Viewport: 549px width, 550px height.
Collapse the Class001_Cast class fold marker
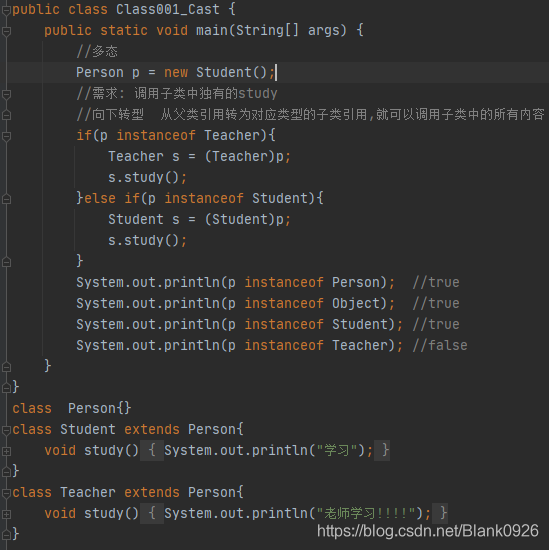coord(6,10)
